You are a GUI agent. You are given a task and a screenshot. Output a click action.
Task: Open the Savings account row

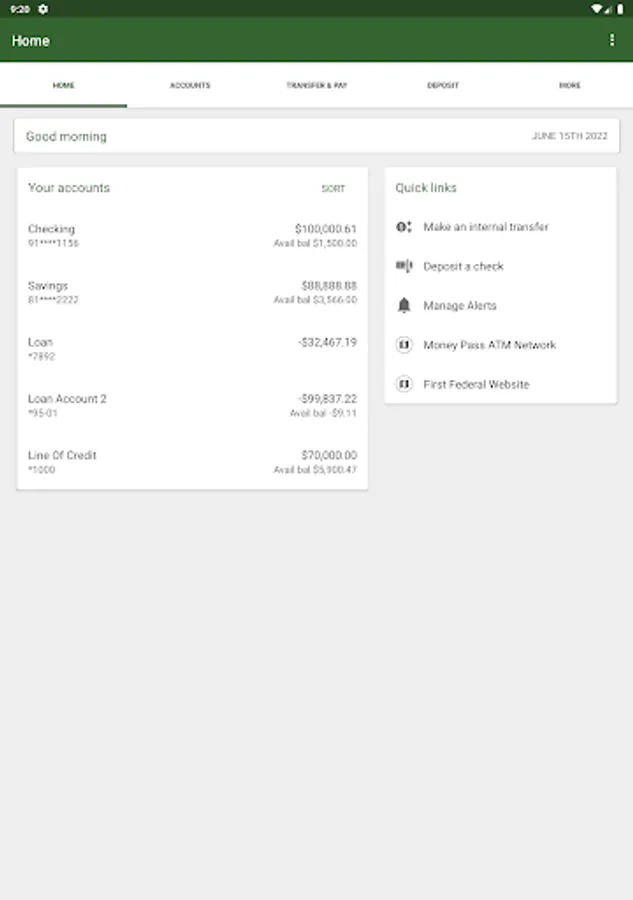click(x=192, y=292)
